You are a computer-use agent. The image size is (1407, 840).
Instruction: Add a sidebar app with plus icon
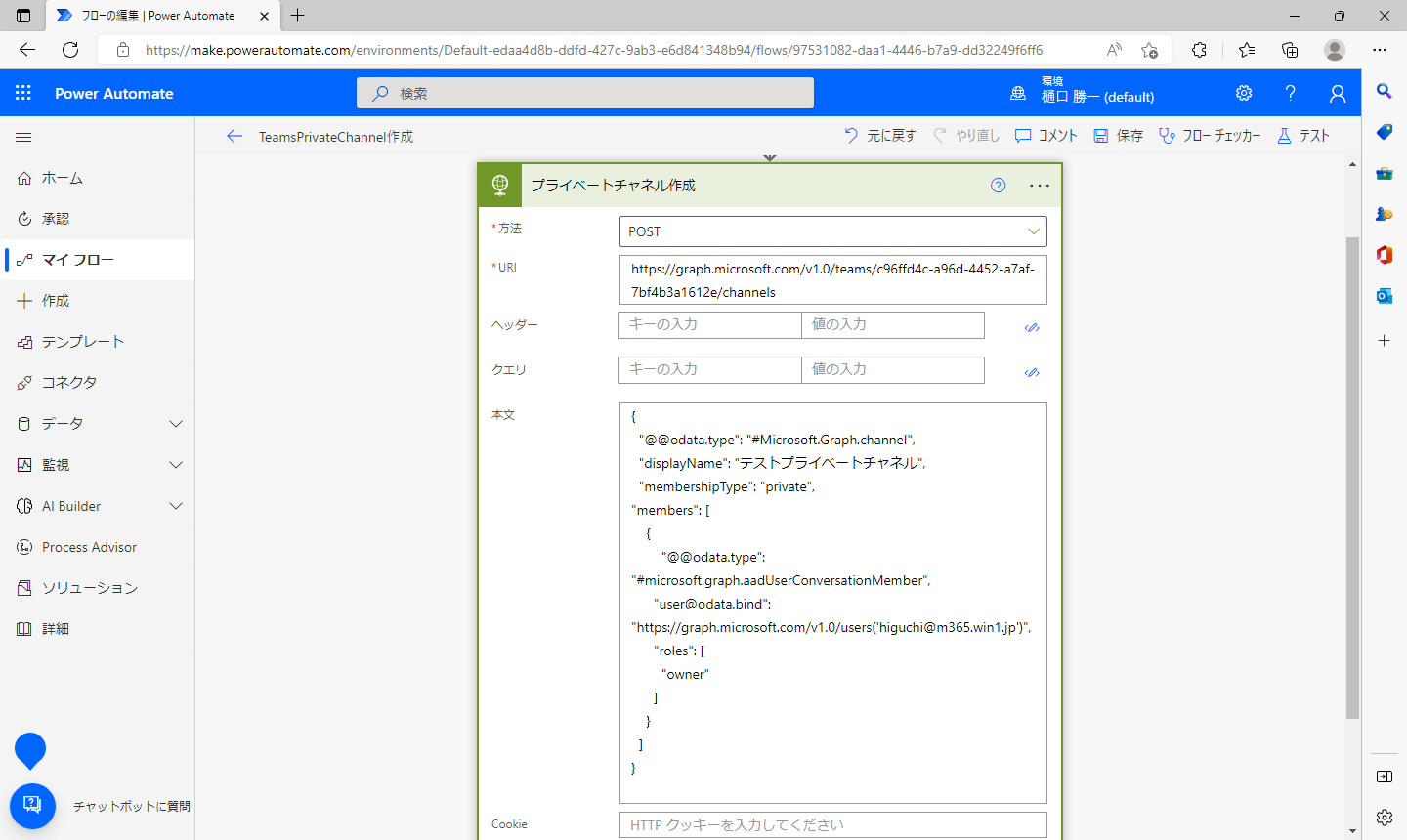pyautogui.click(x=1385, y=341)
